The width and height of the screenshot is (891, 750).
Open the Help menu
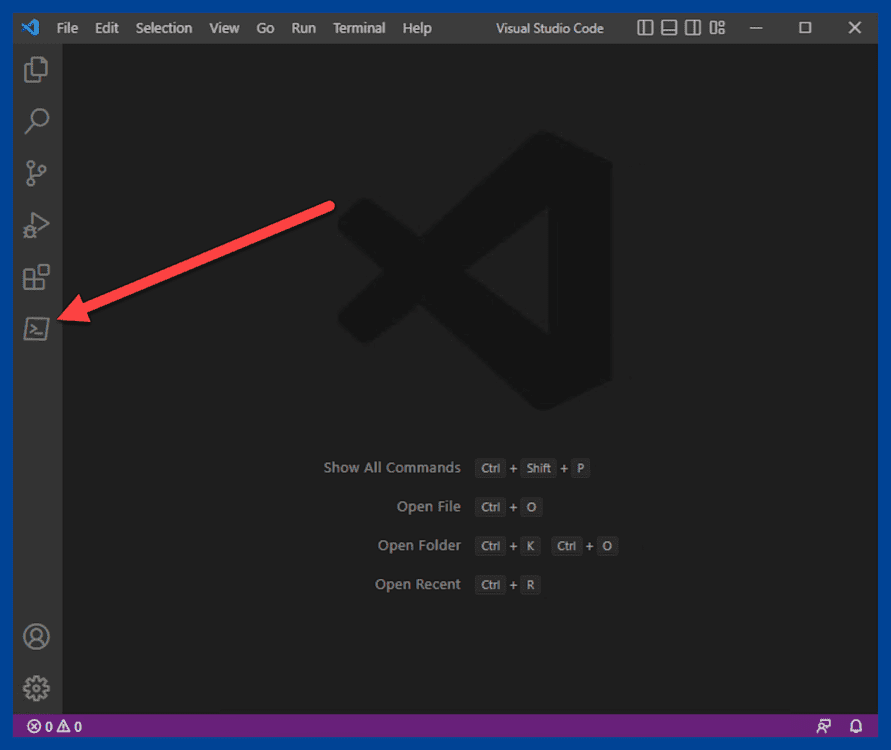pos(417,28)
